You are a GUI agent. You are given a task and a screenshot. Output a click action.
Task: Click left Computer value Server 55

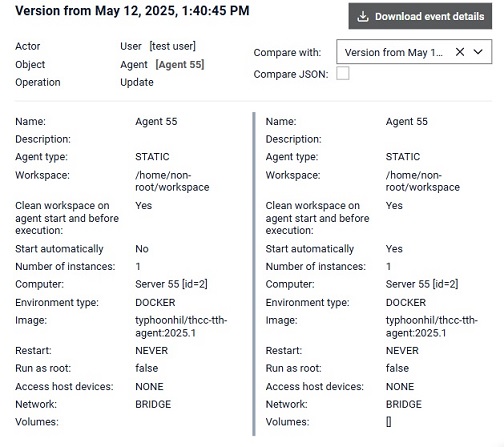(x=171, y=284)
